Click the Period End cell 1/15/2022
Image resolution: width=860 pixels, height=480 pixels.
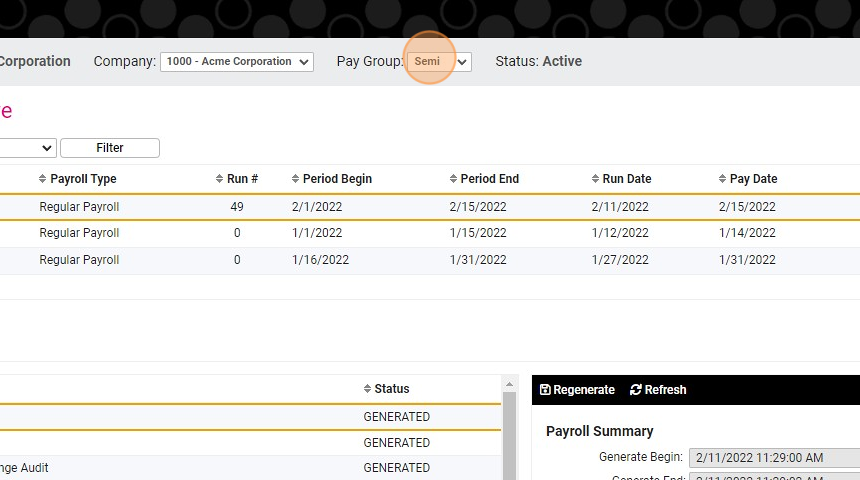coord(478,233)
